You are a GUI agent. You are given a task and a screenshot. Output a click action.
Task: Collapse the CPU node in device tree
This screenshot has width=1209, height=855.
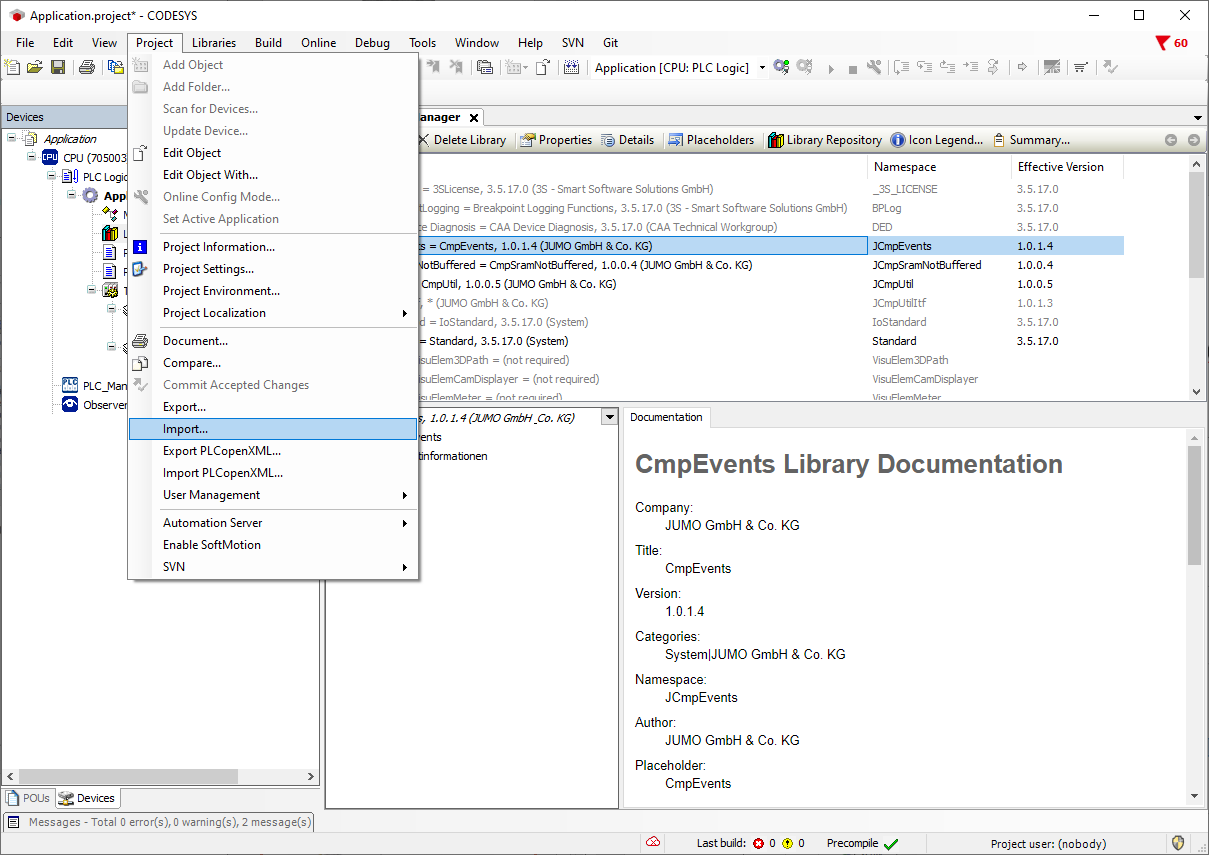33,157
